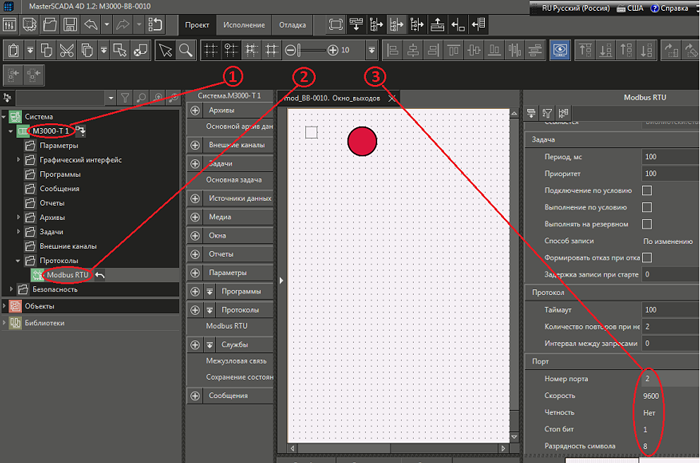700x463 pixels.
Task: Open the Отладка tab
Action: (x=292, y=24)
